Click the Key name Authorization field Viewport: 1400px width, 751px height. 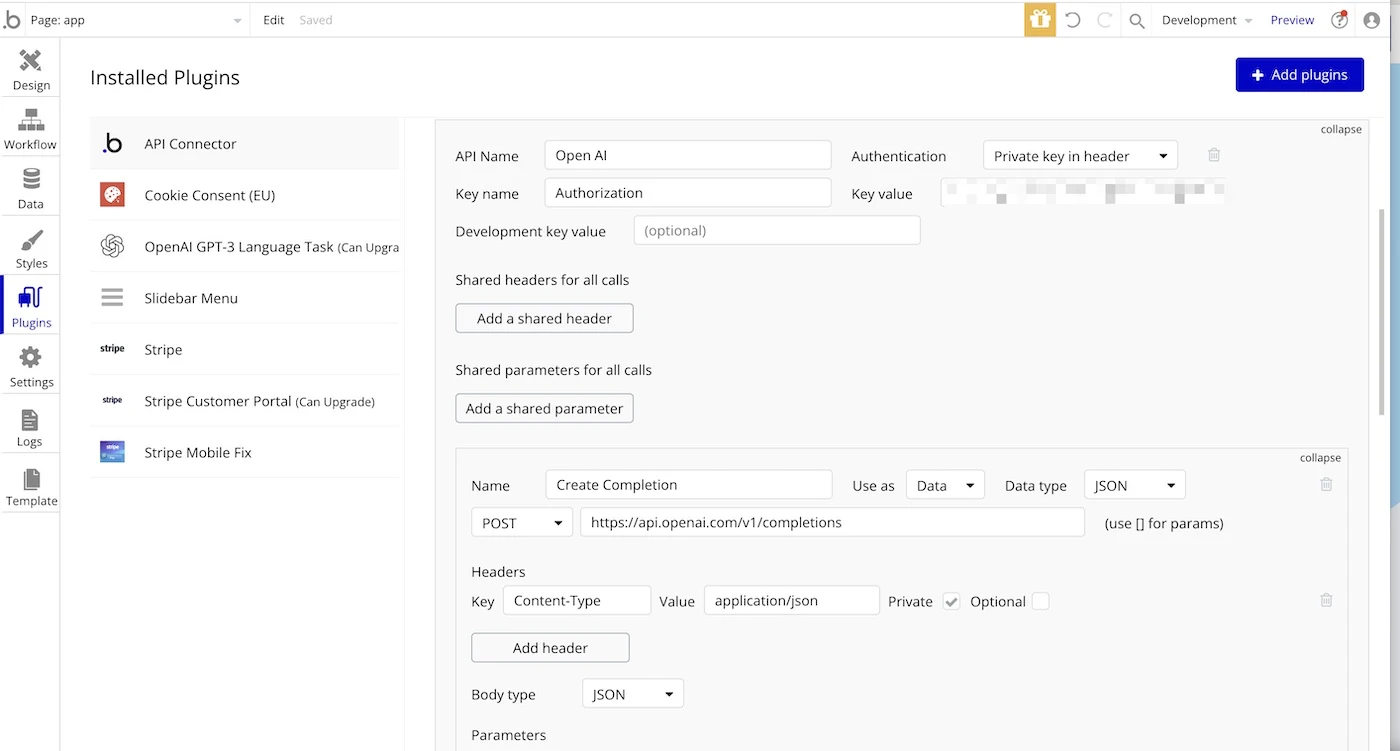[688, 193]
